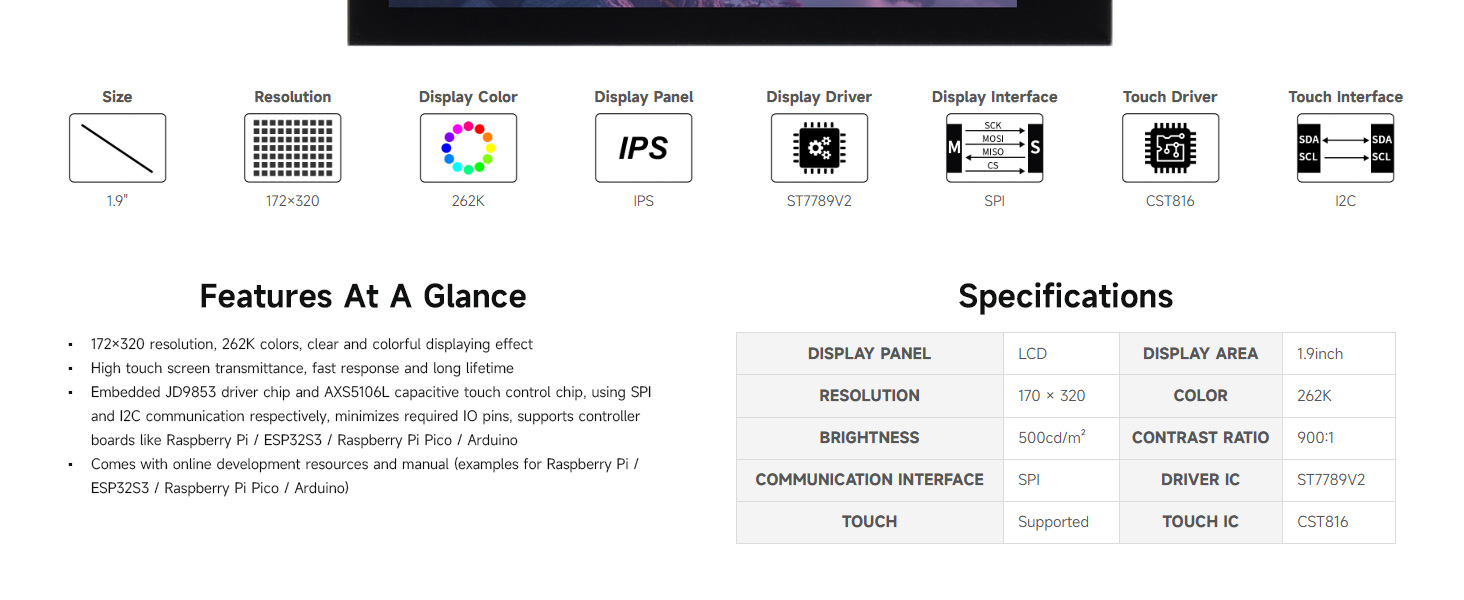
Task: Click the product image at top
Action: [x=729, y=22]
